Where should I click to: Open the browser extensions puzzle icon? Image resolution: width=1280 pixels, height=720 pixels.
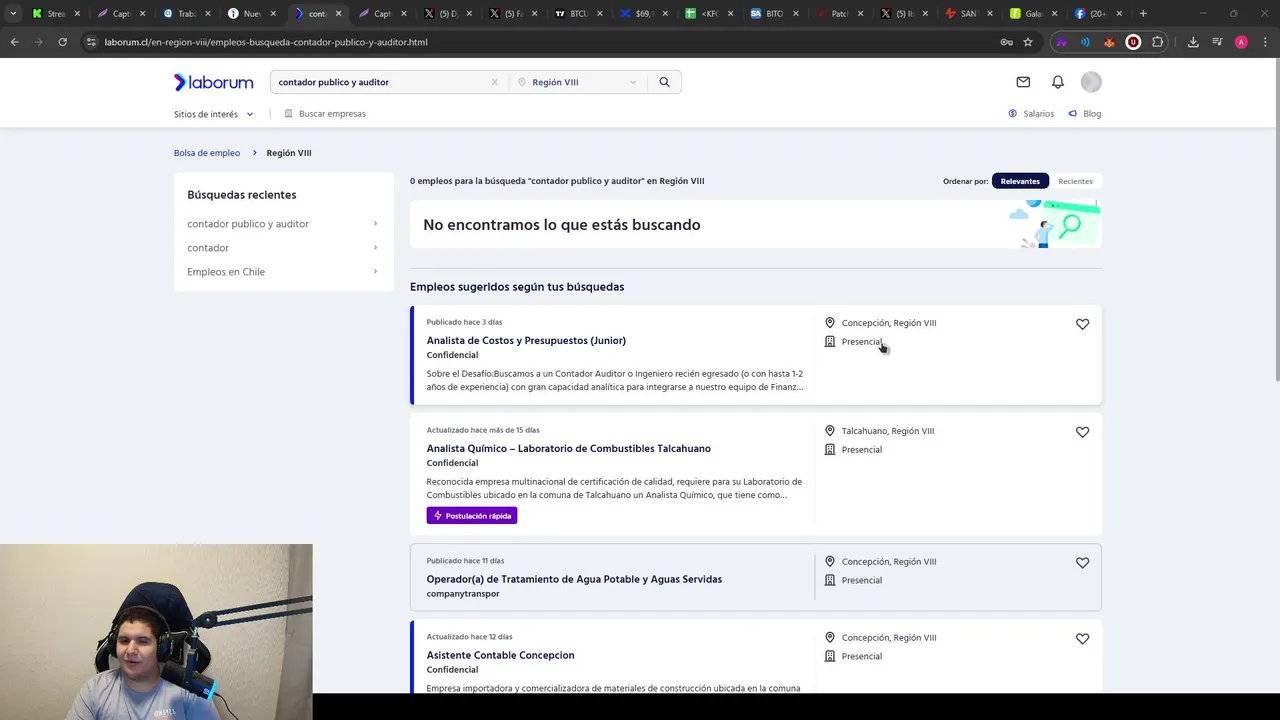[1158, 42]
